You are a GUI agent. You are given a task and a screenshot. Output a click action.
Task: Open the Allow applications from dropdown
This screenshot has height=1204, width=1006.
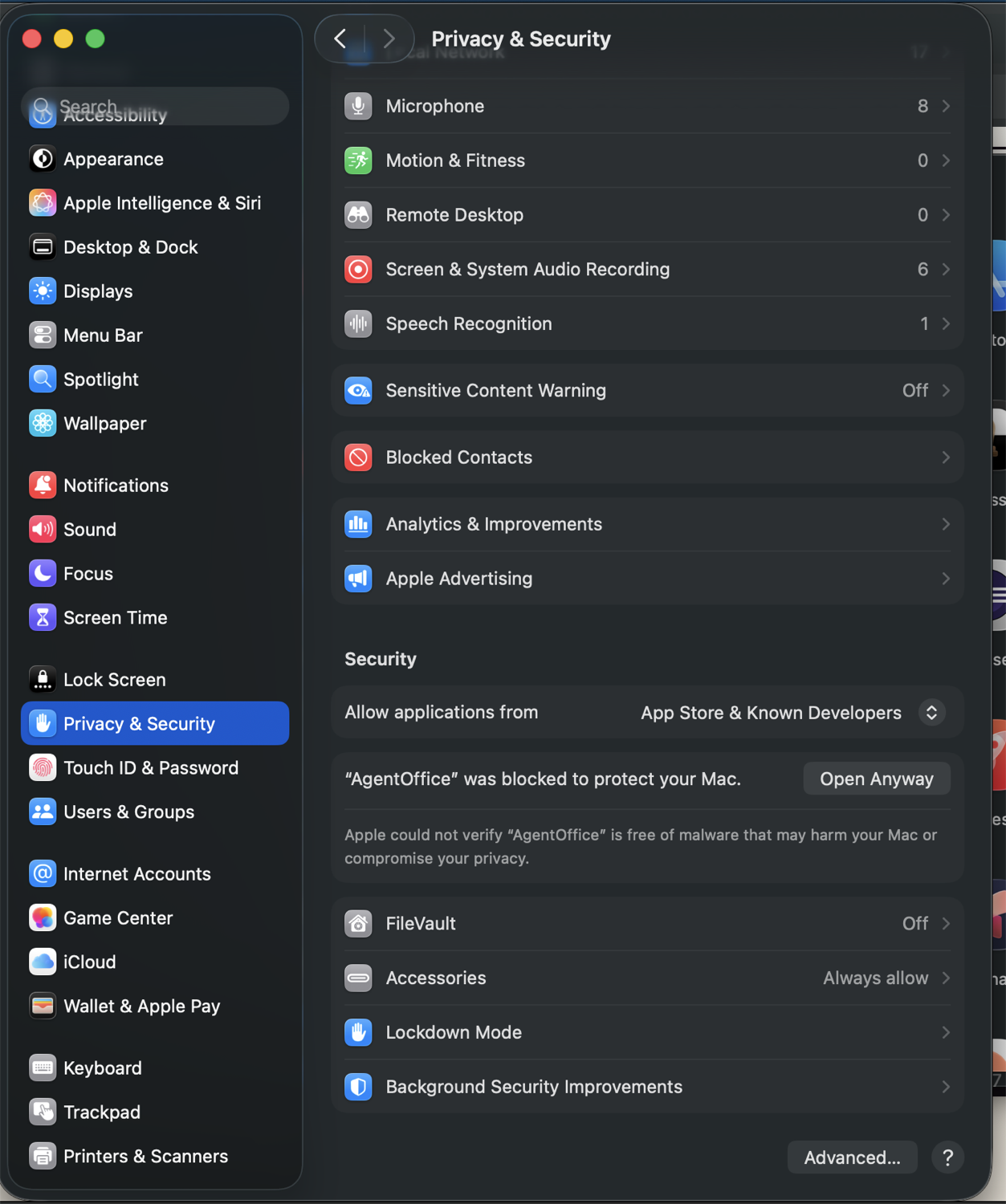point(931,713)
